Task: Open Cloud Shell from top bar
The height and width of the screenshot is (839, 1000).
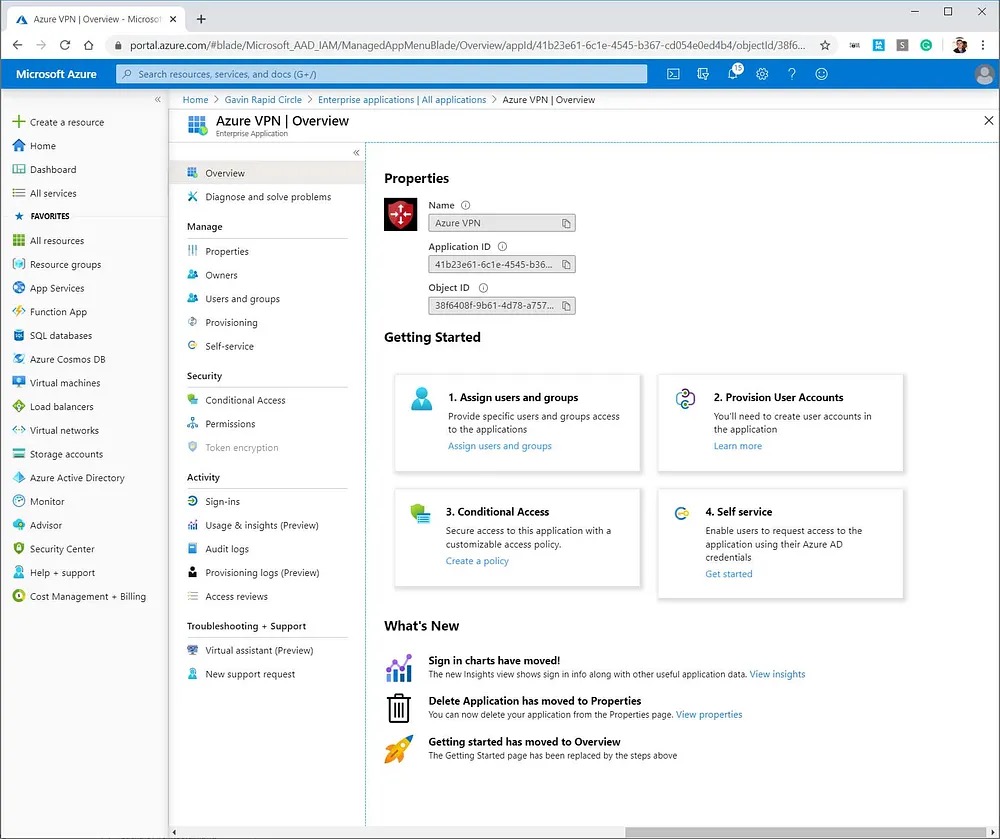Action: point(673,74)
